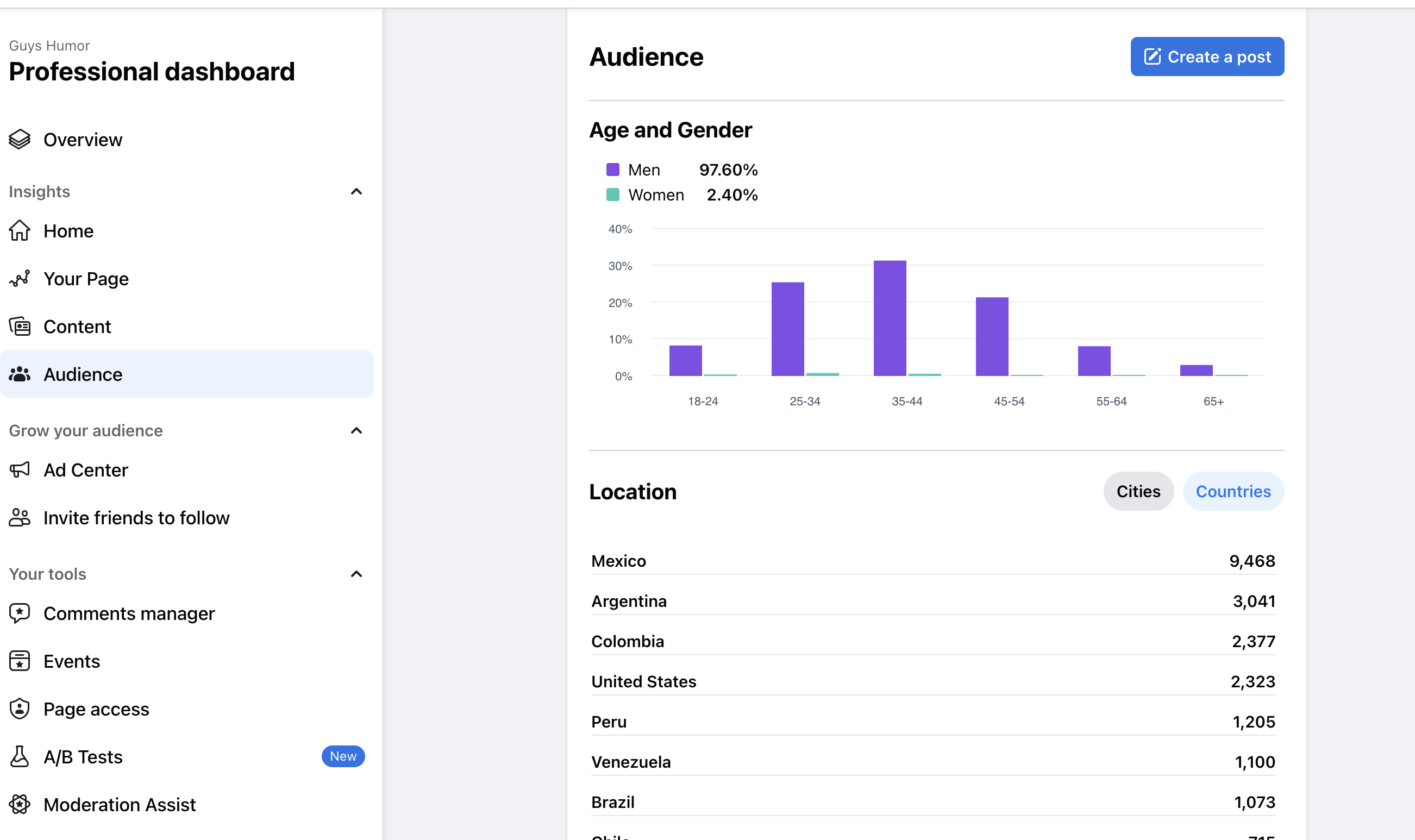Open the Events calendar icon

20,661
